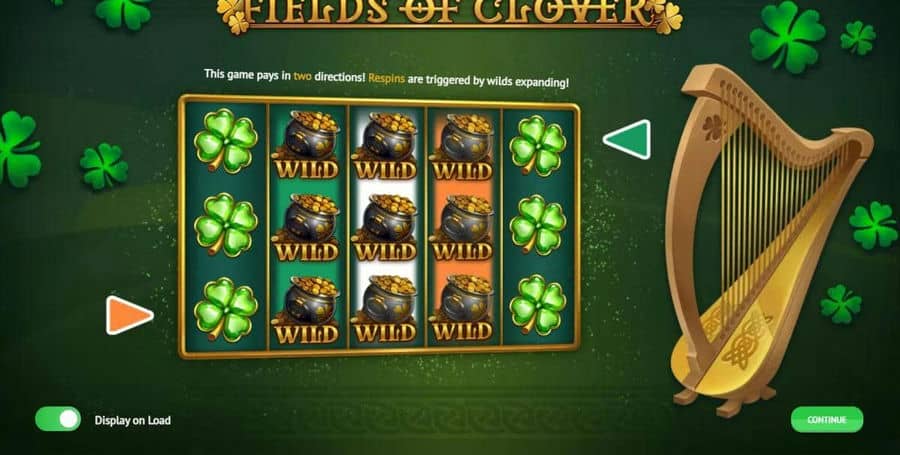The image size is (900, 455).
Task: Click the 'Display on Load' label text
Action: (133, 420)
